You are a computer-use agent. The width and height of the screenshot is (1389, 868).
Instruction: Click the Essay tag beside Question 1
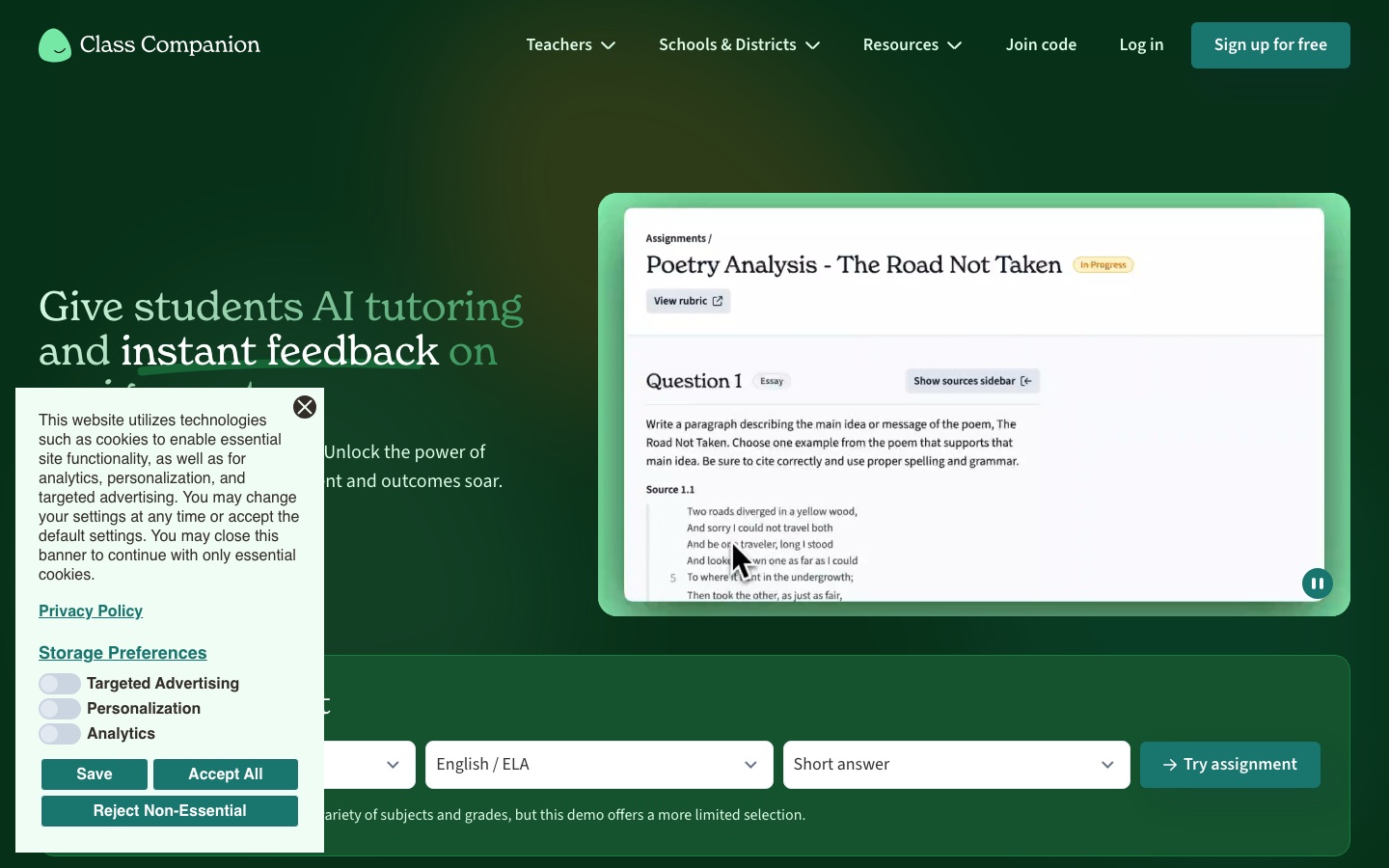click(772, 381)
